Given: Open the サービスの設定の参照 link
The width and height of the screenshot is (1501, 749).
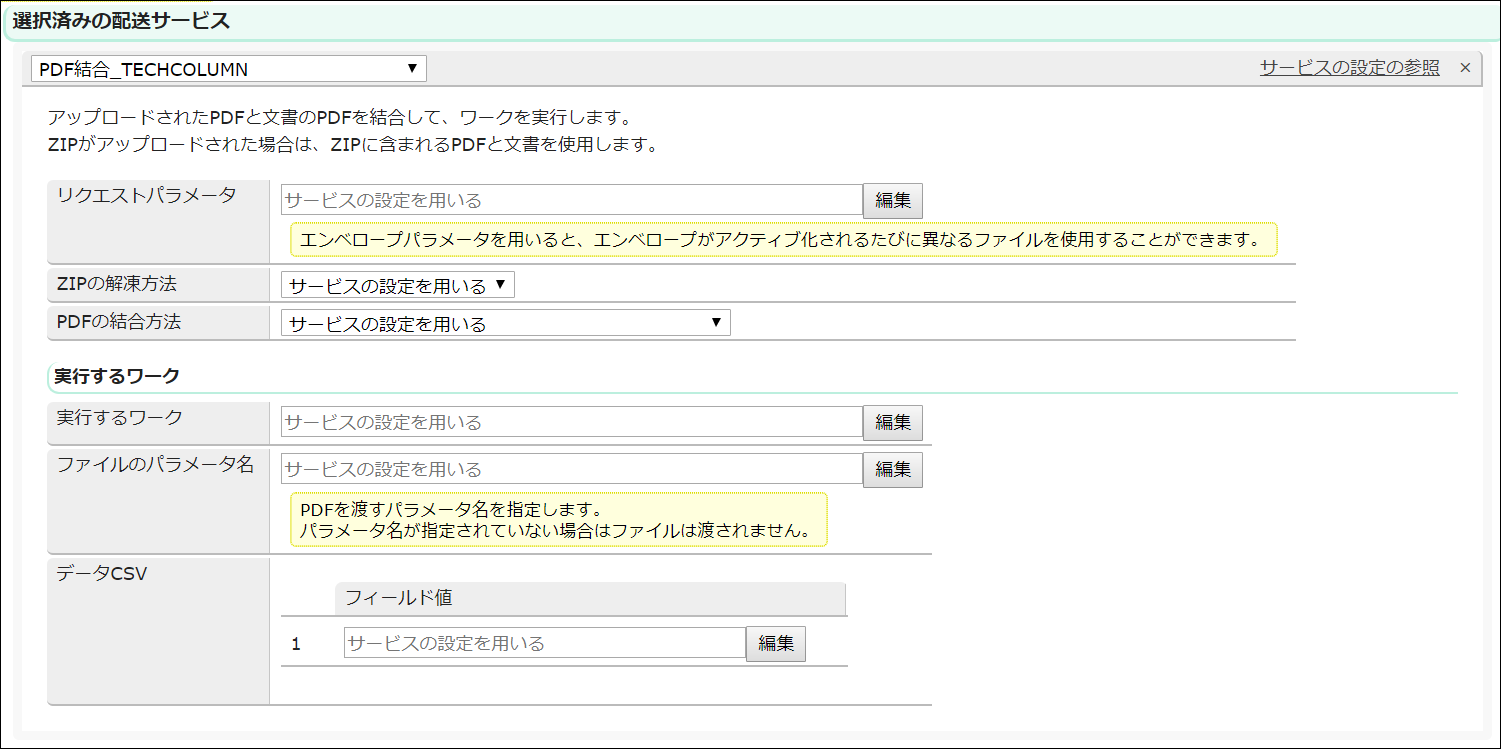Looking at the screenshot, I should pos(1349,68).
